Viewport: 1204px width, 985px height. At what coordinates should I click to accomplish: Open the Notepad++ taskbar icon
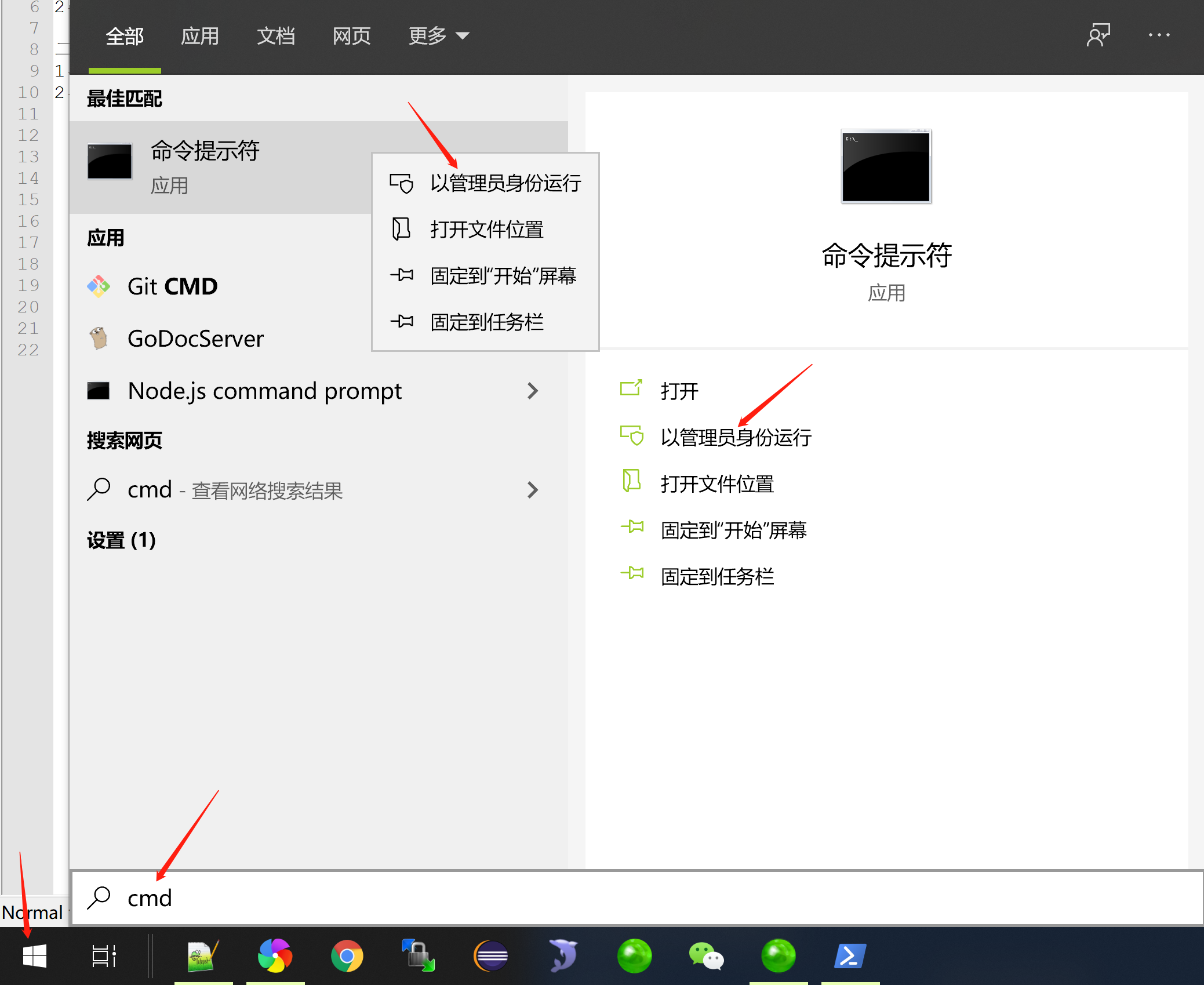[x=203, y=955]
